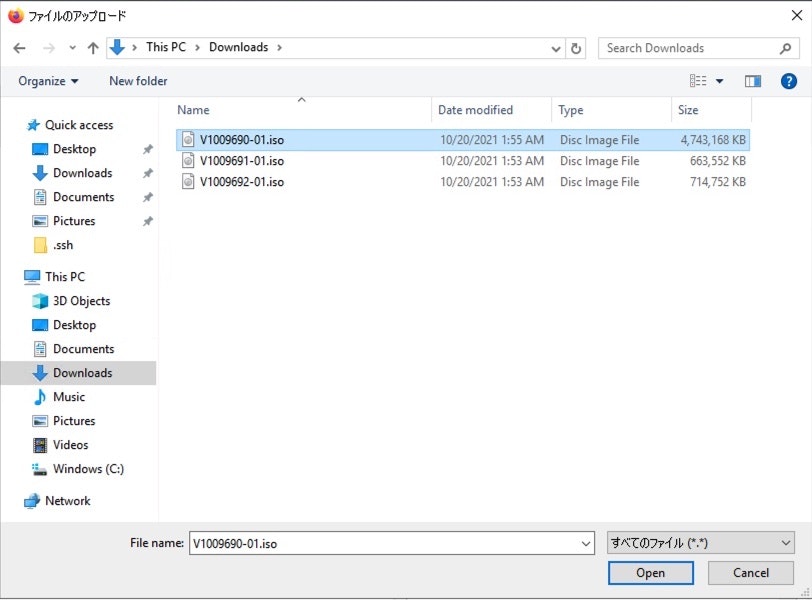
Task: Click the disc icon of V1009690-01.iso
Action: pos(188,140)
